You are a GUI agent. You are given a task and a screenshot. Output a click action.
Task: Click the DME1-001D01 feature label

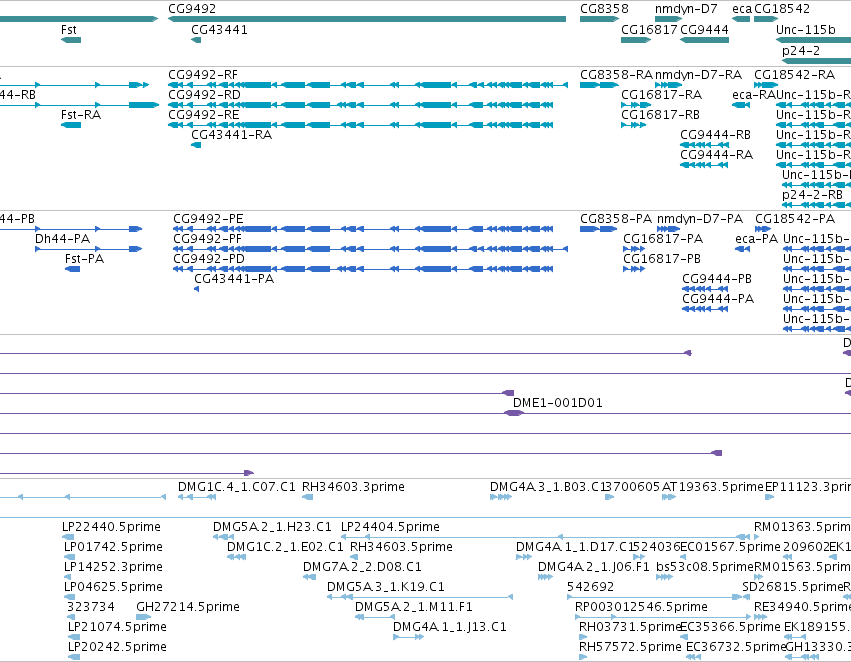[x=557, y=403]
